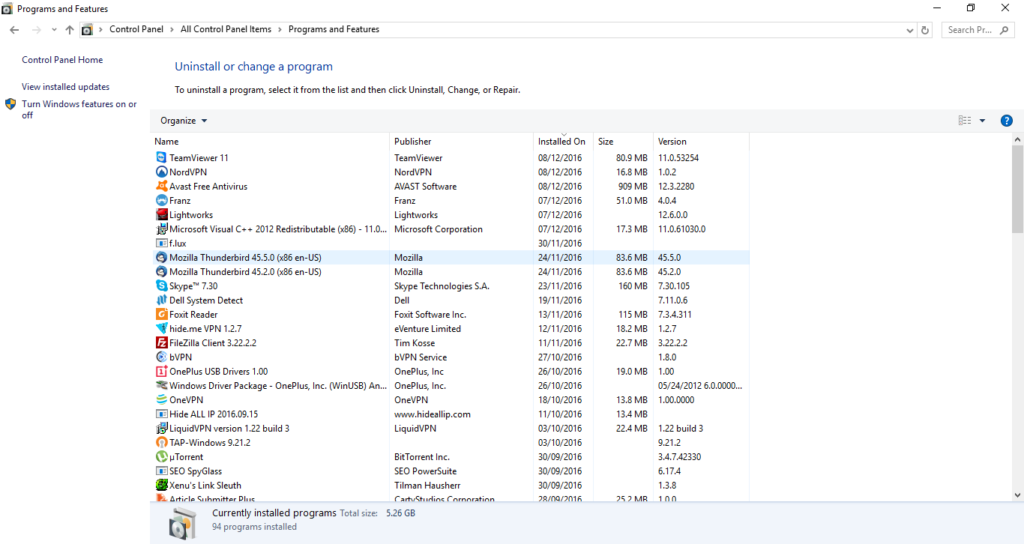Click the refresh address bar button

925,30
